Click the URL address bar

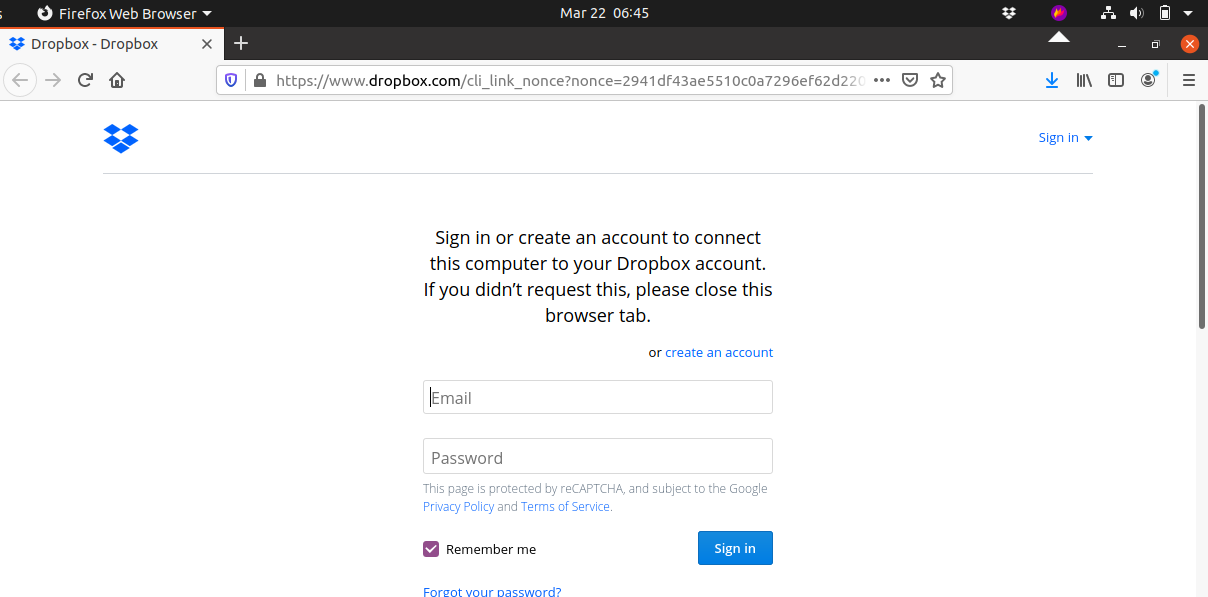(x=570, y=81)
